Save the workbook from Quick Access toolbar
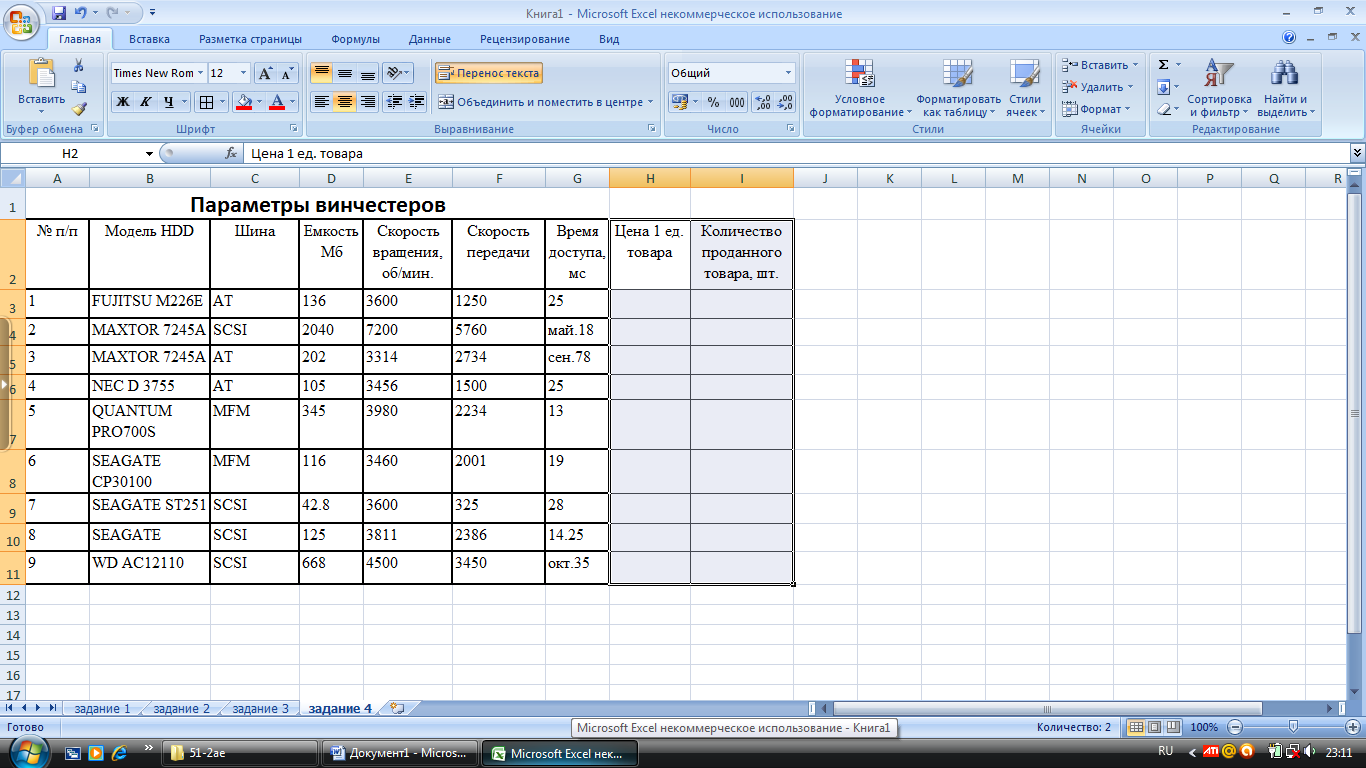1366x768 pixels. [59, 14]
